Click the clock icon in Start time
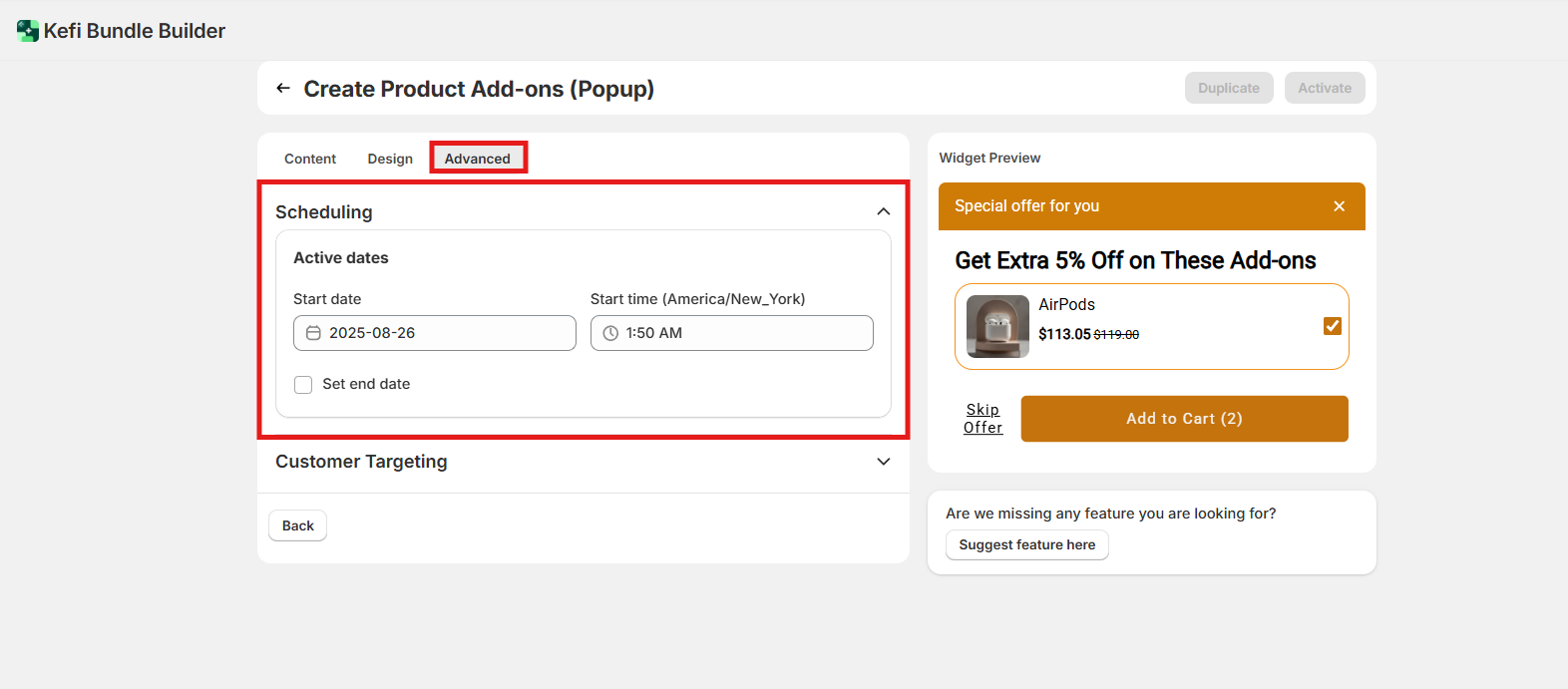The width and height of the screenshot is (1568, 689). click(610, 333)
